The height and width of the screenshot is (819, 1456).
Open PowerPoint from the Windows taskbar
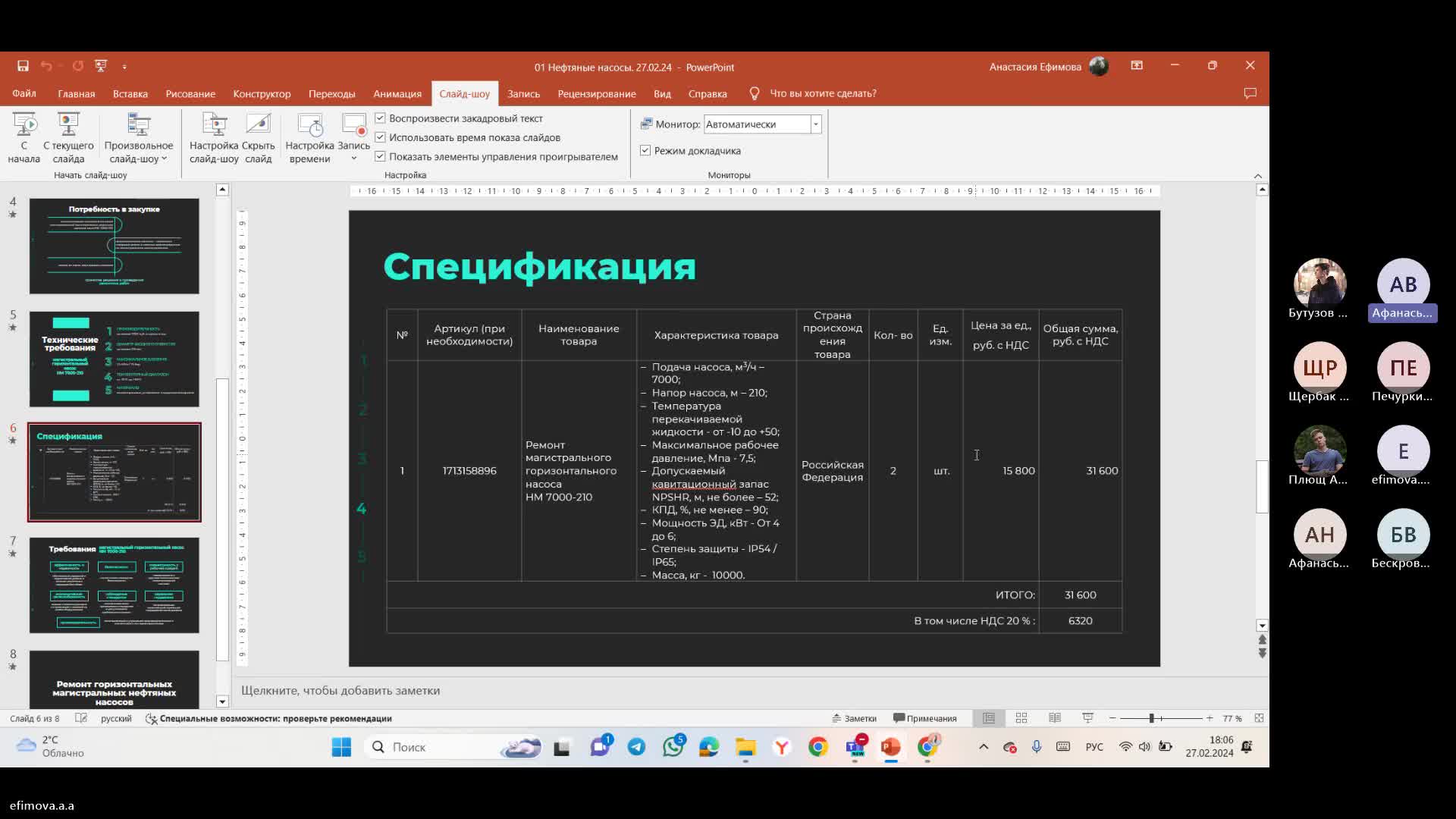(x=891, y=747)
